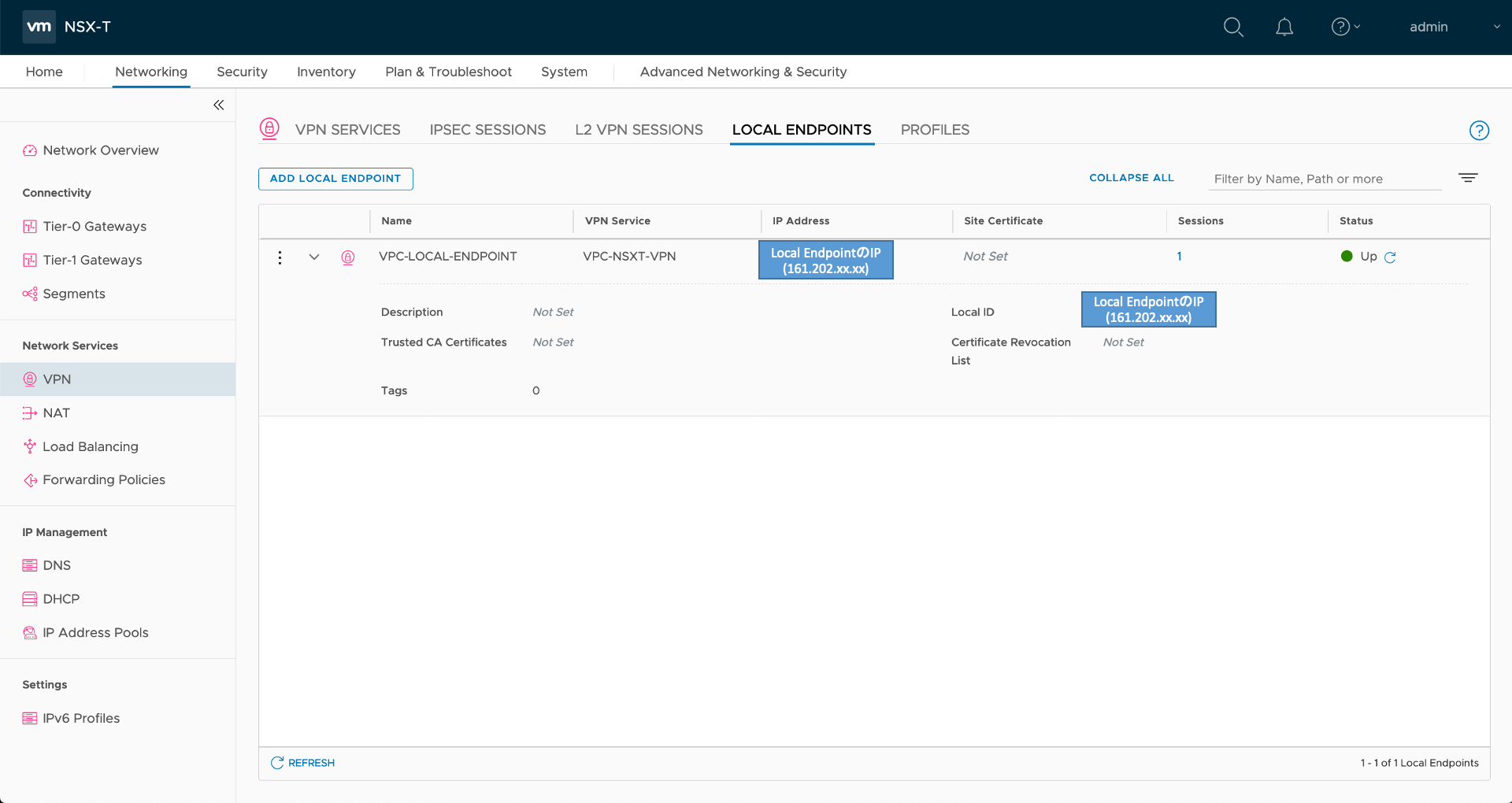Open VPC-LOCAL-ENDPOINT row actions menu
The image size is (1512, 803).
point(280,257)
